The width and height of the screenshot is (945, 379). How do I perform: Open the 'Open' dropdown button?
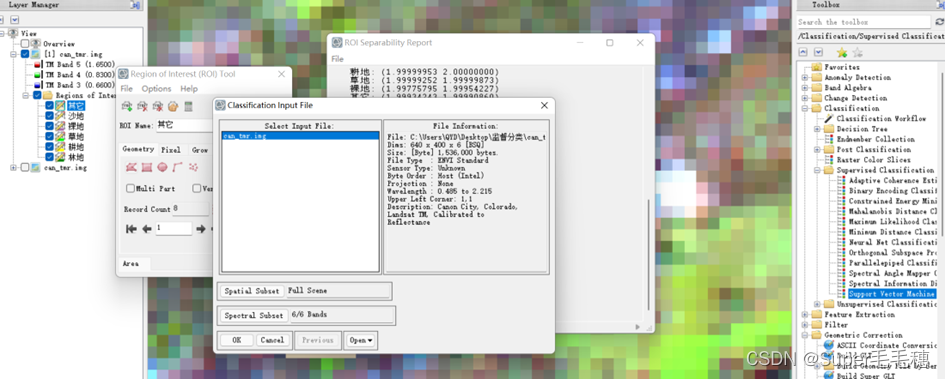tap(360, 340)
